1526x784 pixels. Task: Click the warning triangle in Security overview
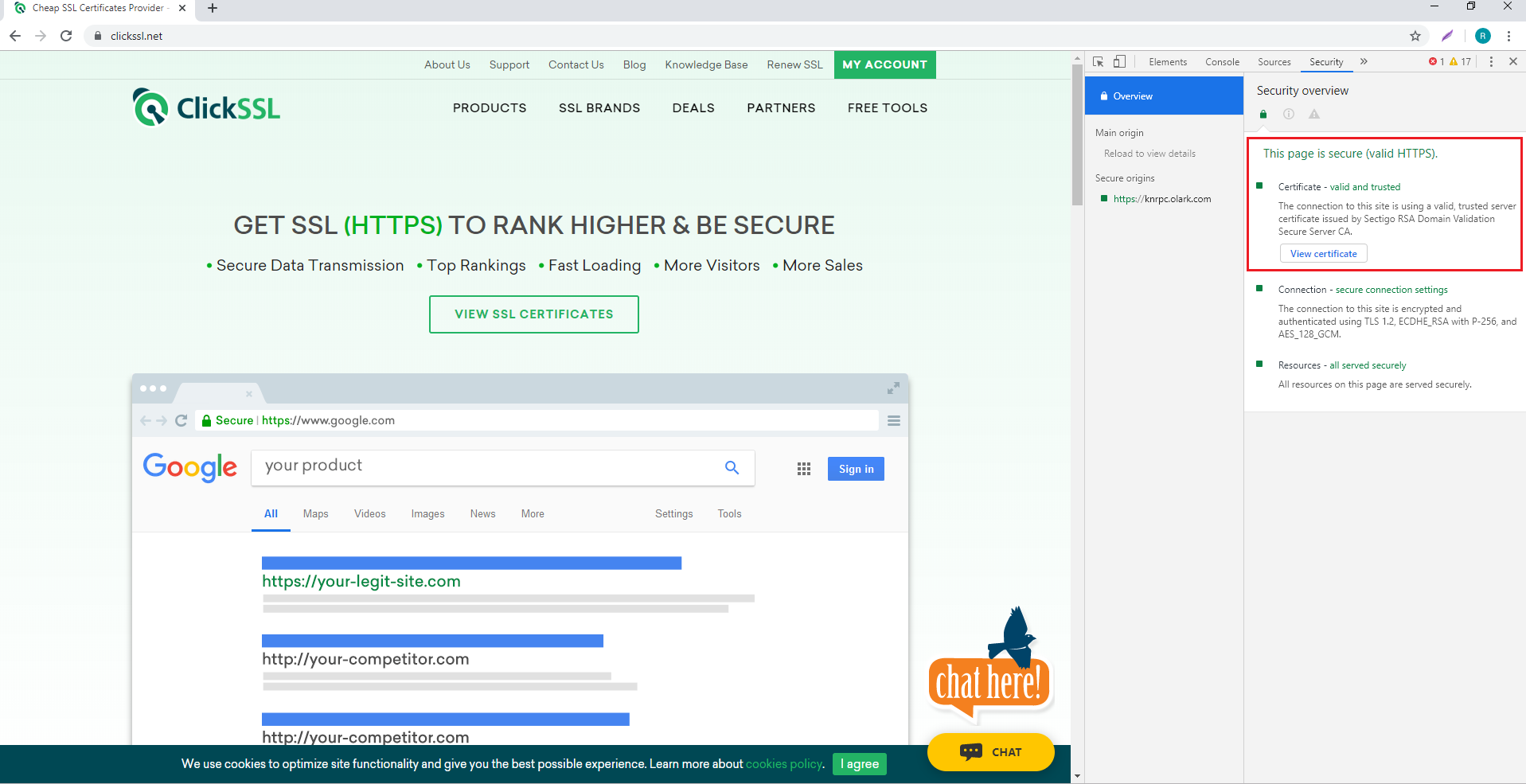pyautogui.click(x=1314, y=114)
